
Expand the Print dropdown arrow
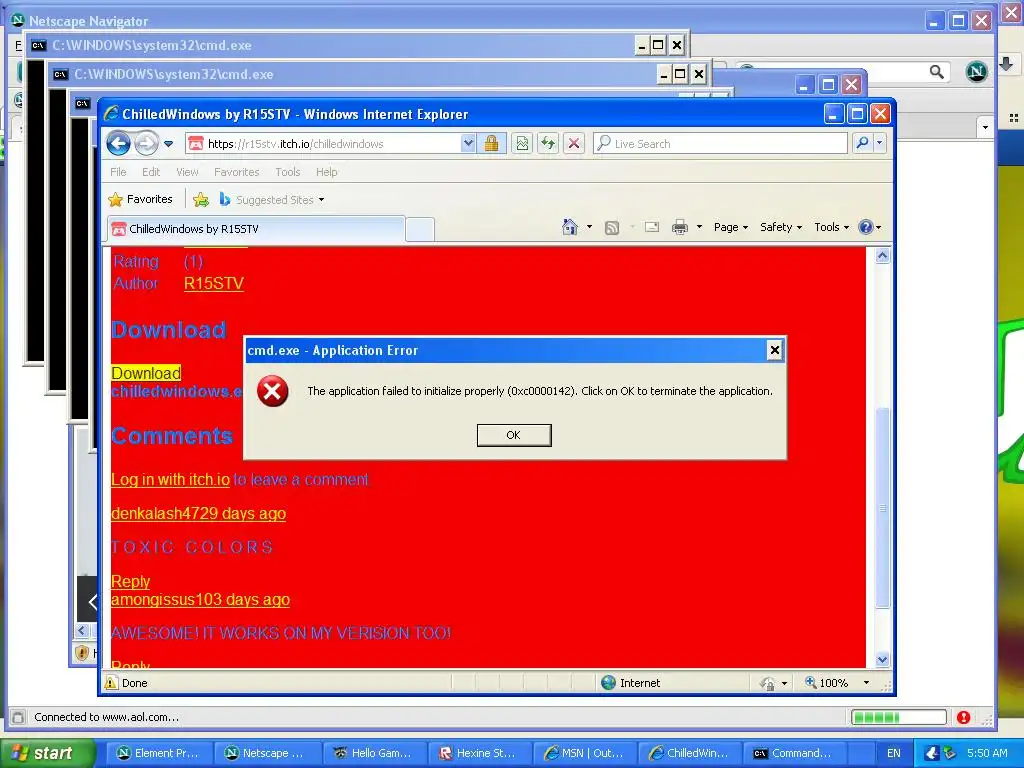click(699, 227)
